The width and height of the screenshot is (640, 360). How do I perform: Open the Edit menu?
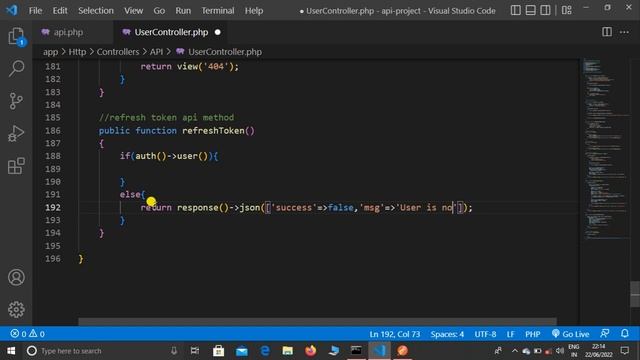(60, 11)
